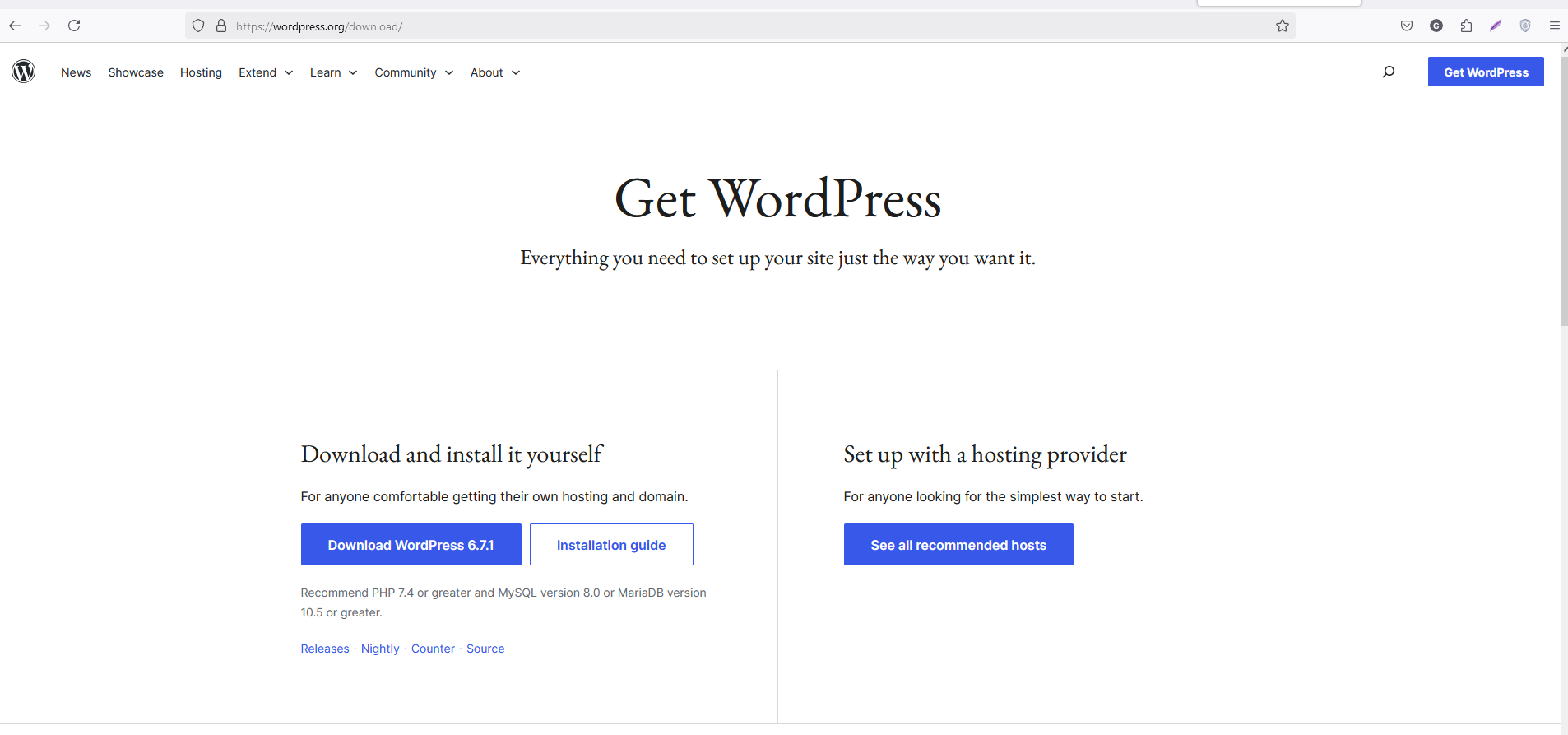Click the round G extension icon
The height and width of the screenshot is (735, 1568).
1436,26
